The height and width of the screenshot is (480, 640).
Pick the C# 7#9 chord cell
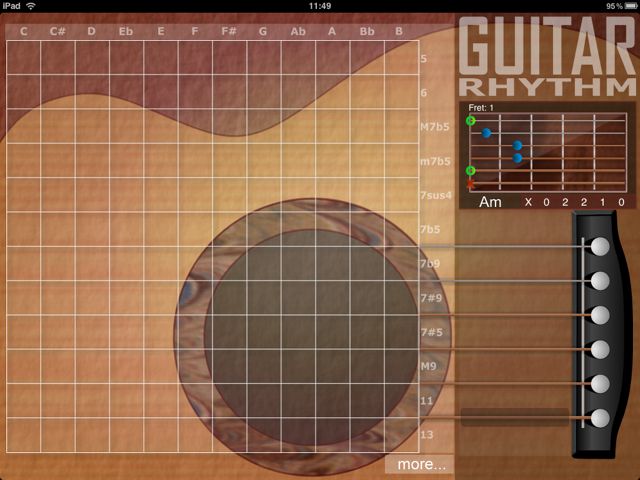[58, 298]
